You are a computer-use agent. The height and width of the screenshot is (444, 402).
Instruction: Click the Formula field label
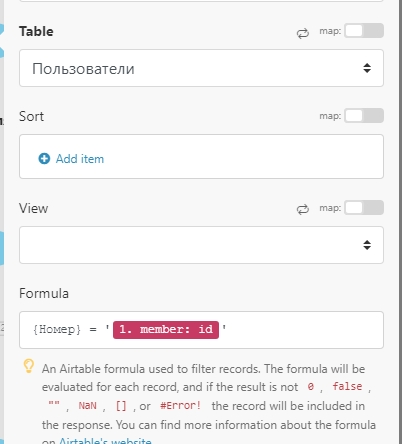tap(44, 293)
